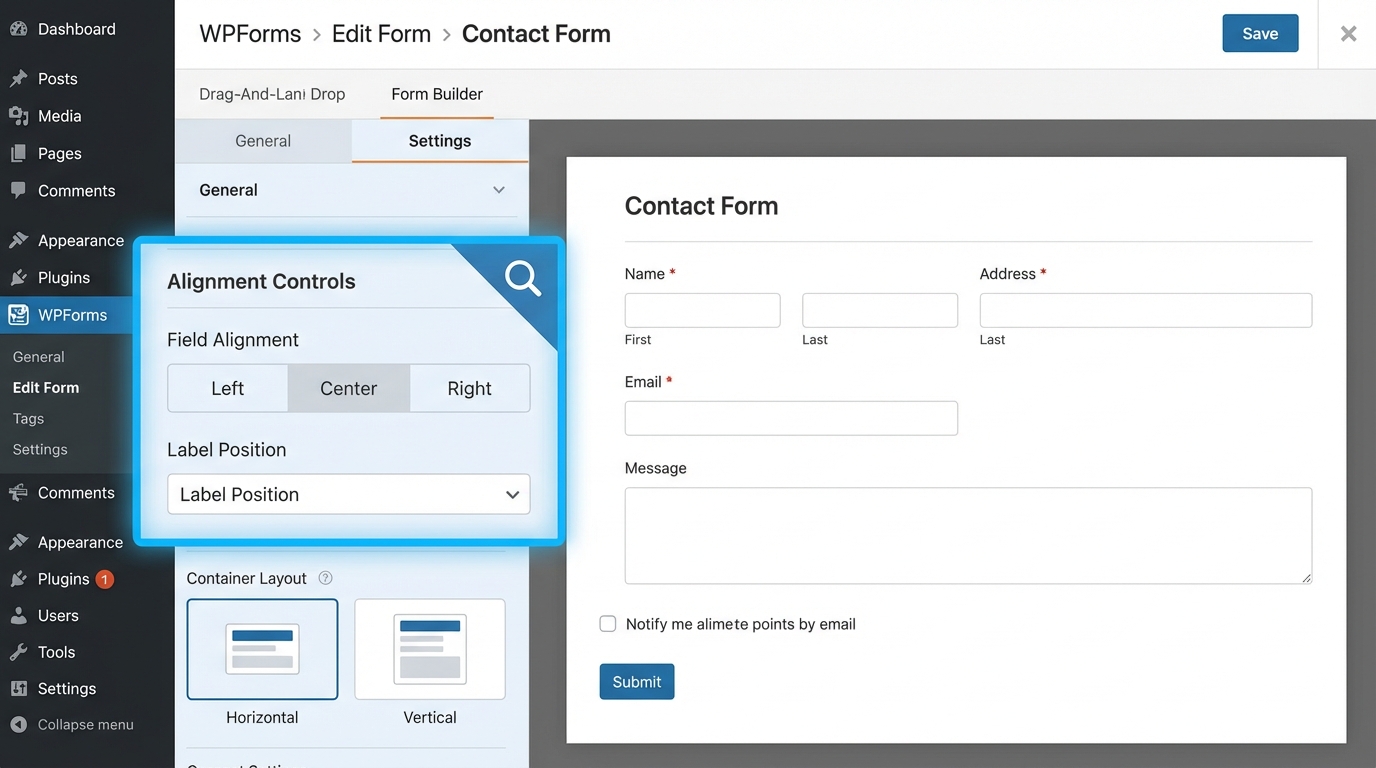Switch to the Settings tab

(439, 140)
